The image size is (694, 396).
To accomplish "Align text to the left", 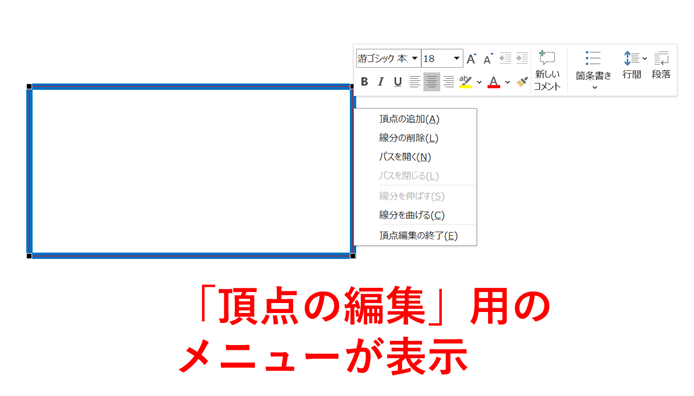I will click(x=414, y=82).
